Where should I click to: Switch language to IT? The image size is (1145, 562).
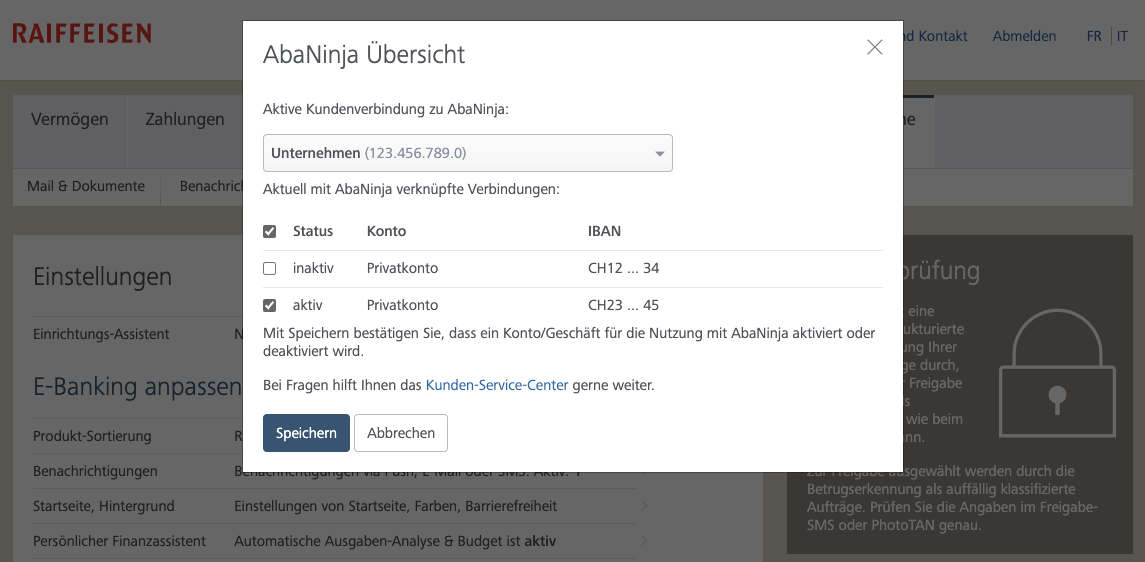(1122, 36)
